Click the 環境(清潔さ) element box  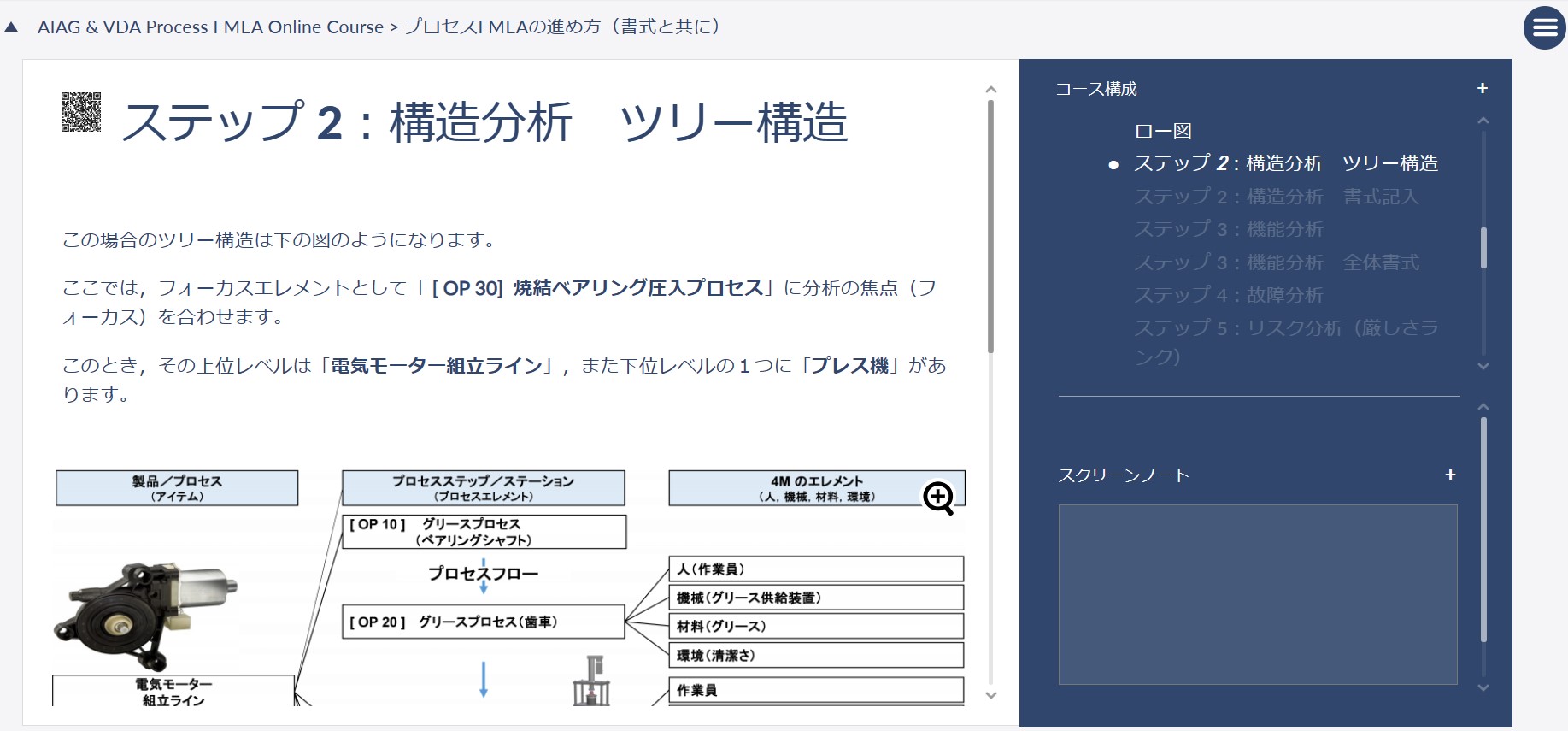click(816, 655)
